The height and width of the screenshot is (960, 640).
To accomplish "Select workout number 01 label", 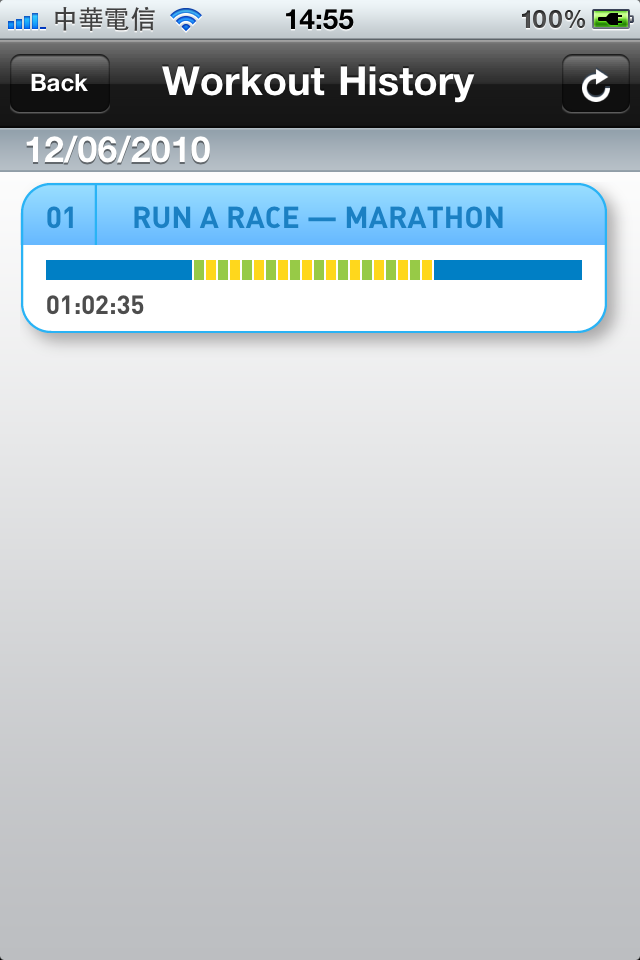I will coord(61,218).
